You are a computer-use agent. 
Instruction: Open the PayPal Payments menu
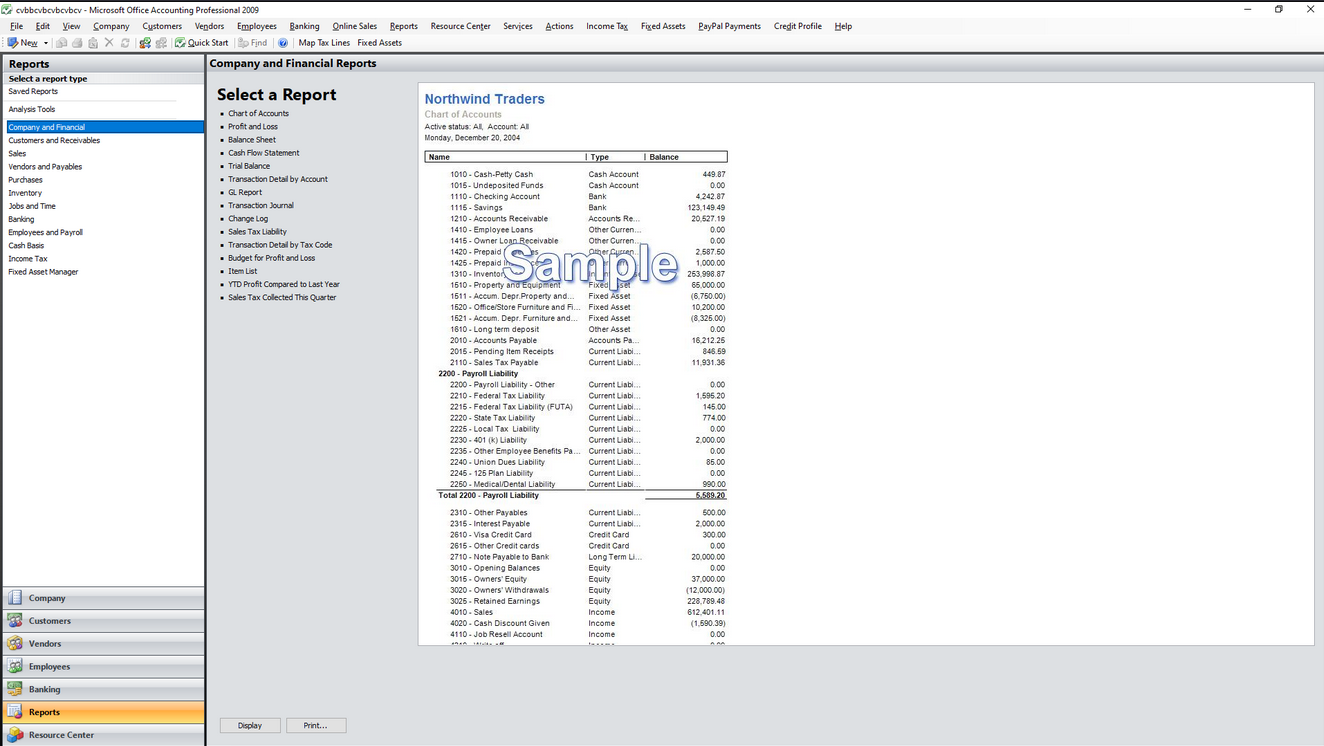click(x=729, y=26)
